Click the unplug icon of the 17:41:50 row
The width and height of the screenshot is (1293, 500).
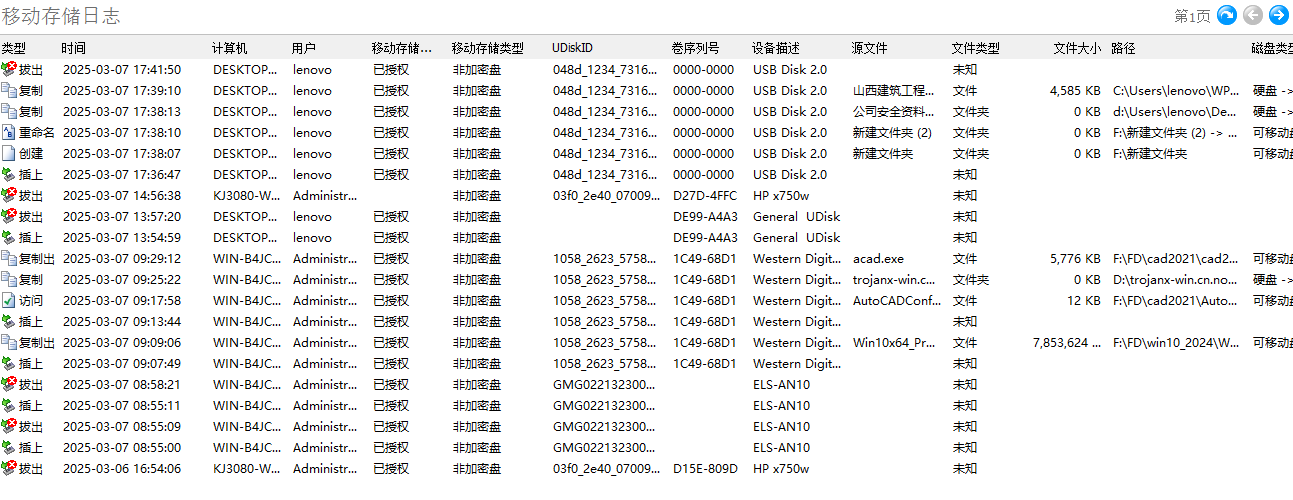point(9,69)
